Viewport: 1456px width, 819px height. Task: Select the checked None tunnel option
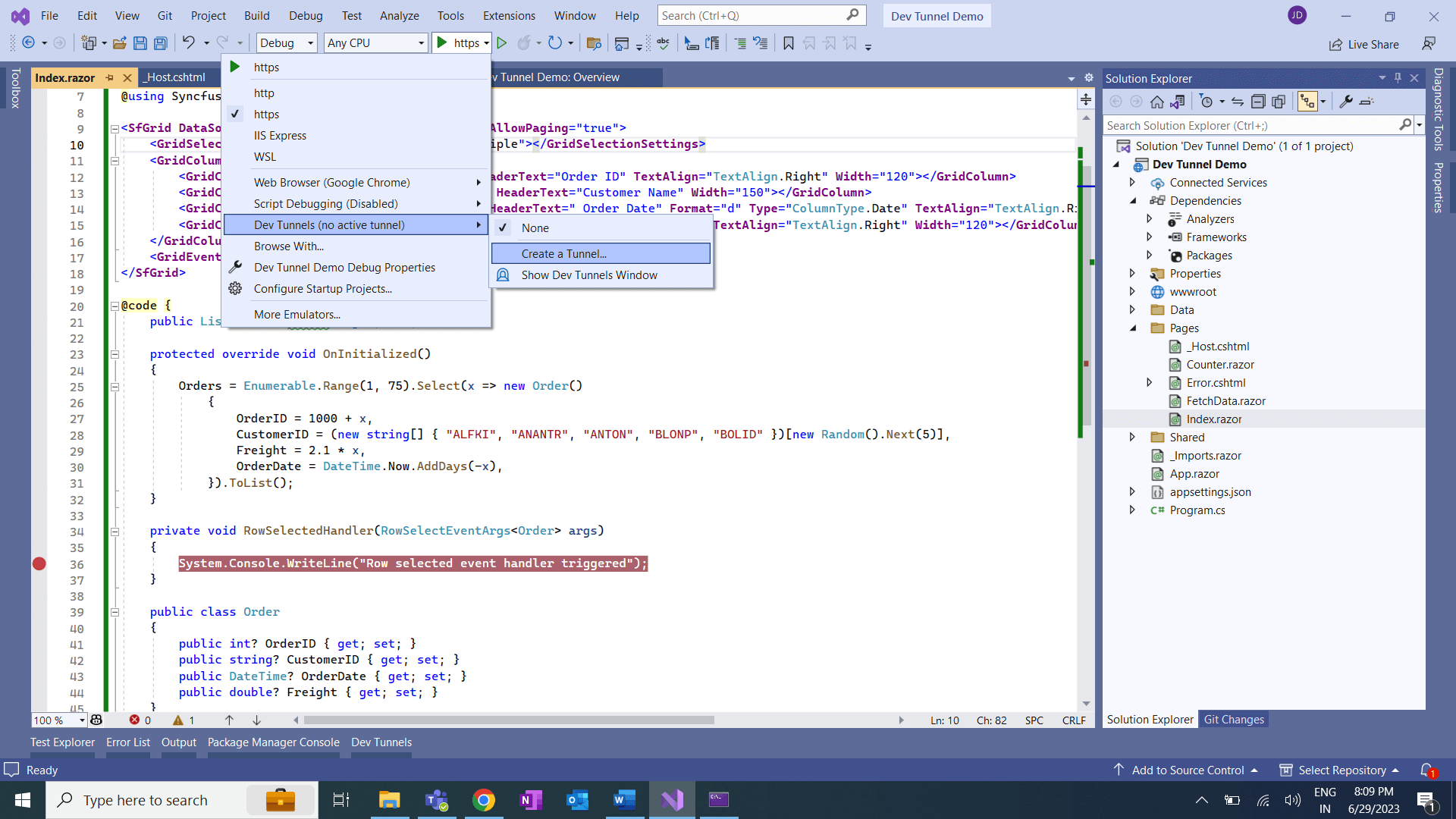tap(535, 228)
